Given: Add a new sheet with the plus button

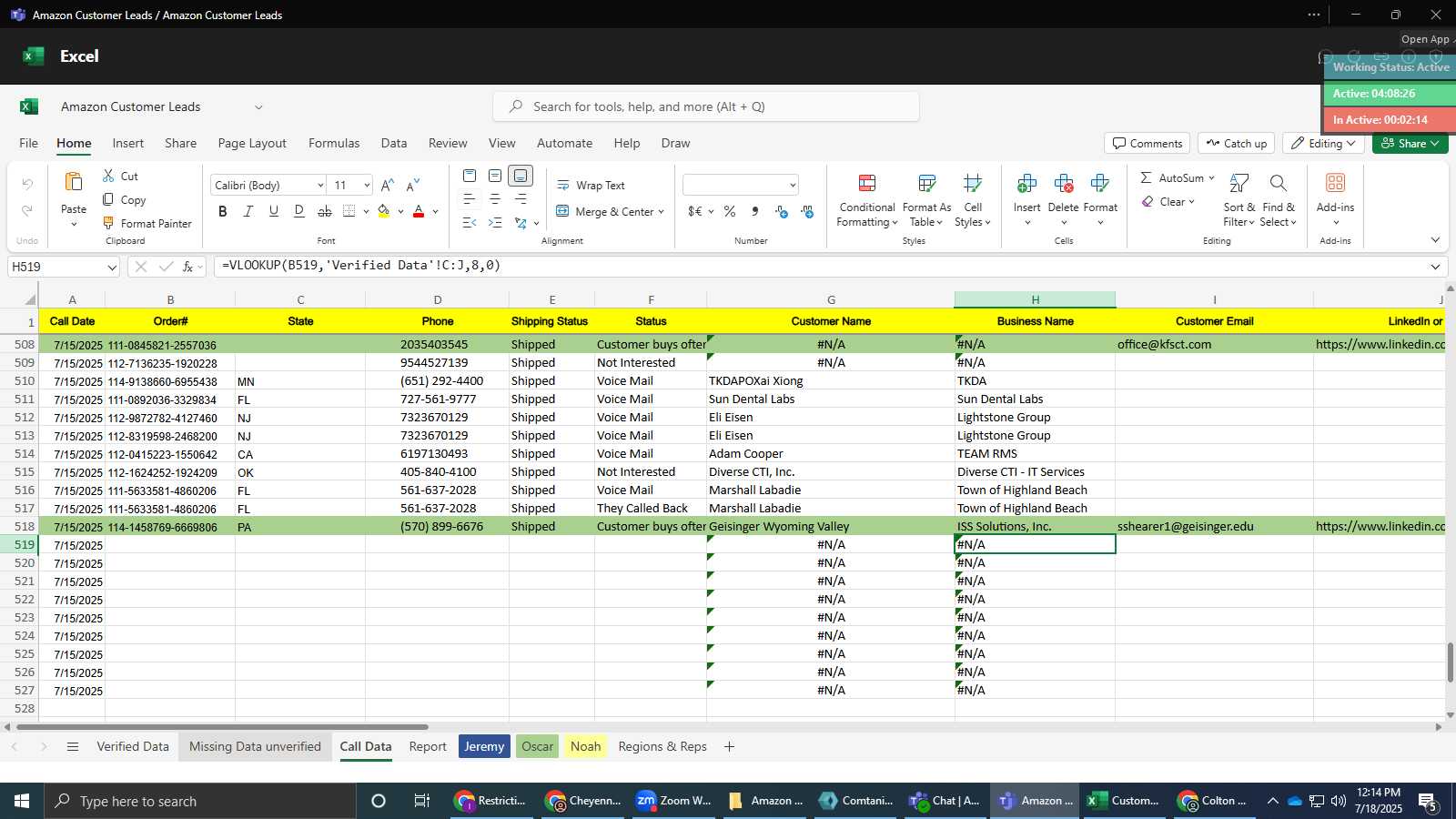Looking at the screenshot, I should (x=729, y=746).
